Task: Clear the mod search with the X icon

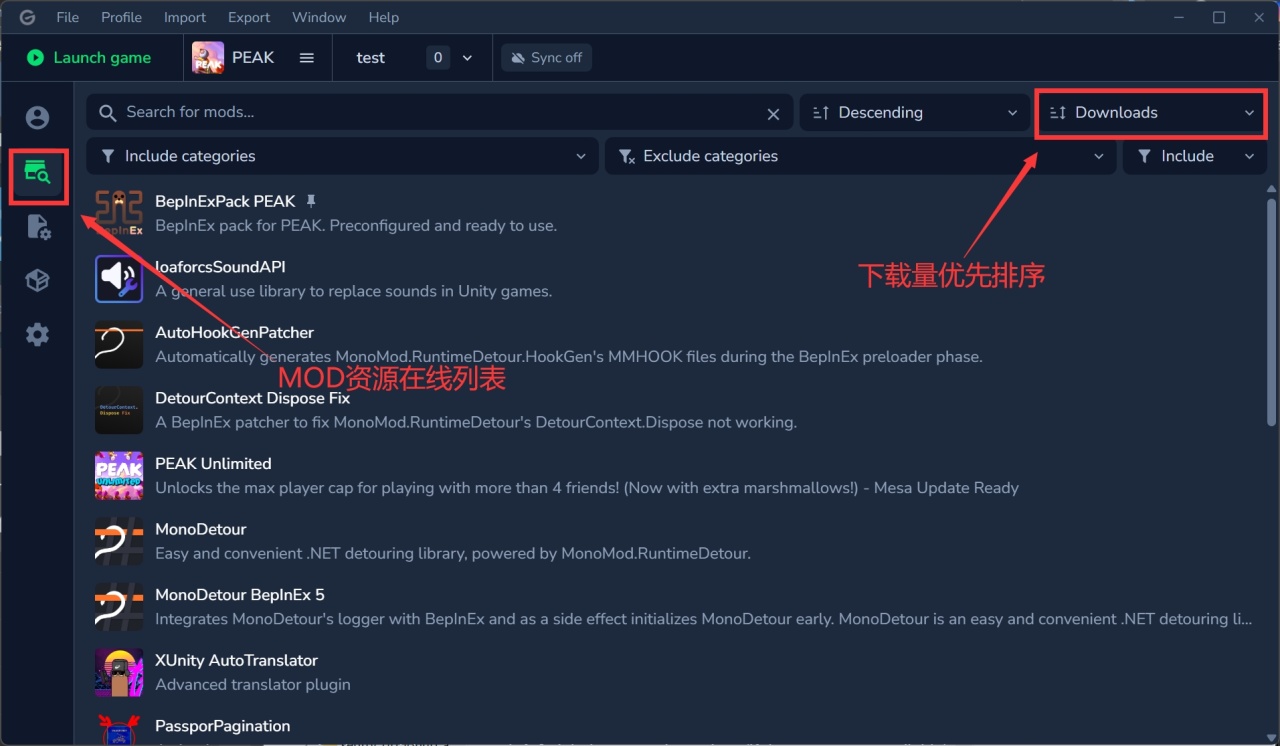Action: tap(773, 114)
